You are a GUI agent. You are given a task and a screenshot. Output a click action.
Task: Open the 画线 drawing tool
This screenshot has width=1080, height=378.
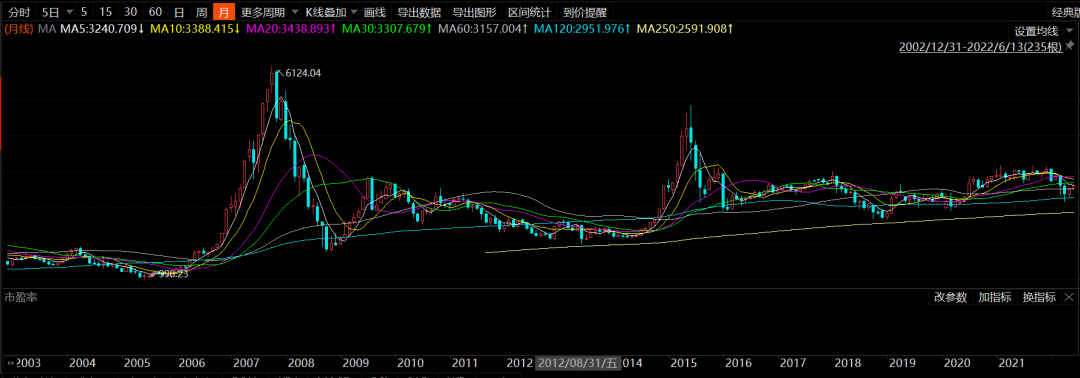pyautogui.click(x=375, y=12)
